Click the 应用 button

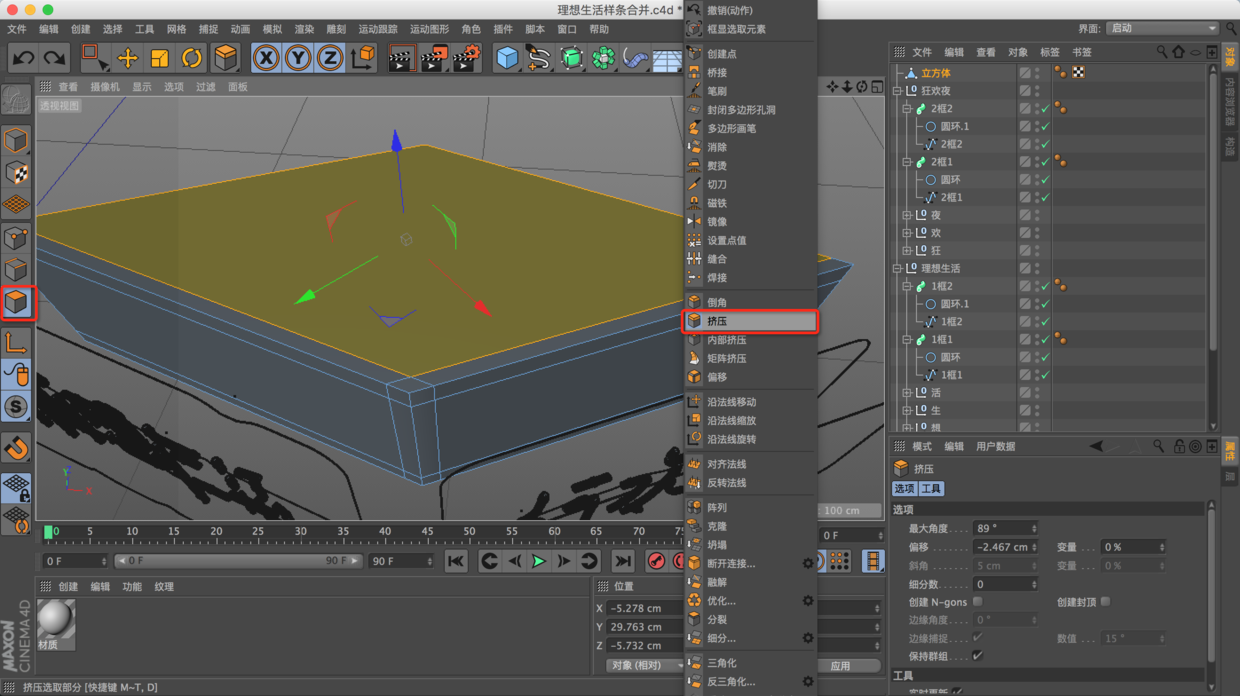(840, 666)
